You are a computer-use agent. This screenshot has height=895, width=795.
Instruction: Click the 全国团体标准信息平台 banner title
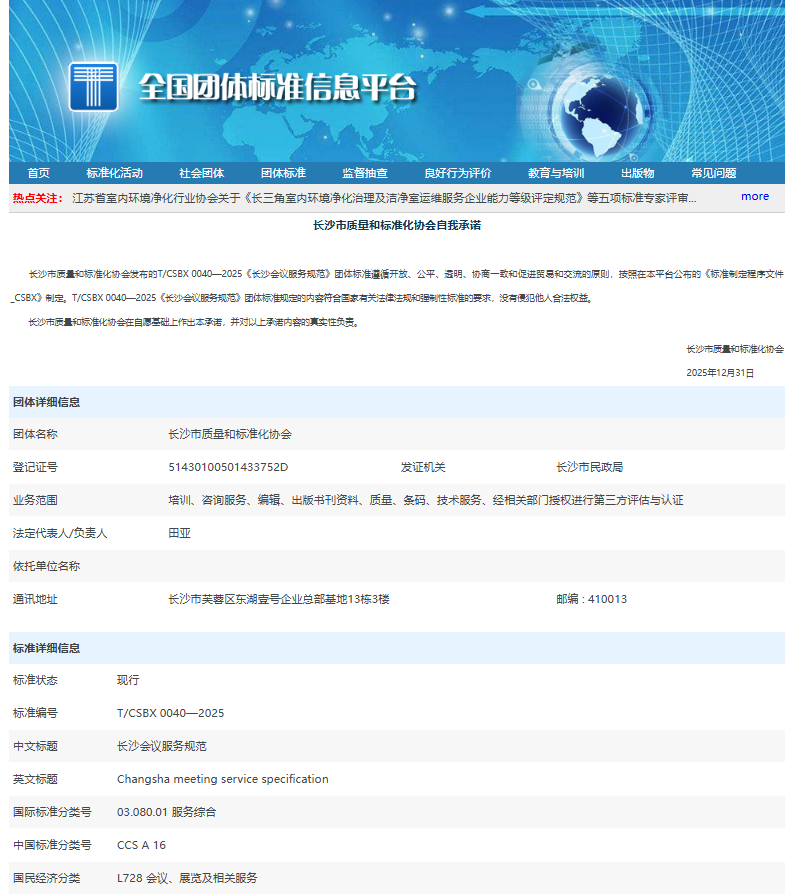tap(277, 87)
